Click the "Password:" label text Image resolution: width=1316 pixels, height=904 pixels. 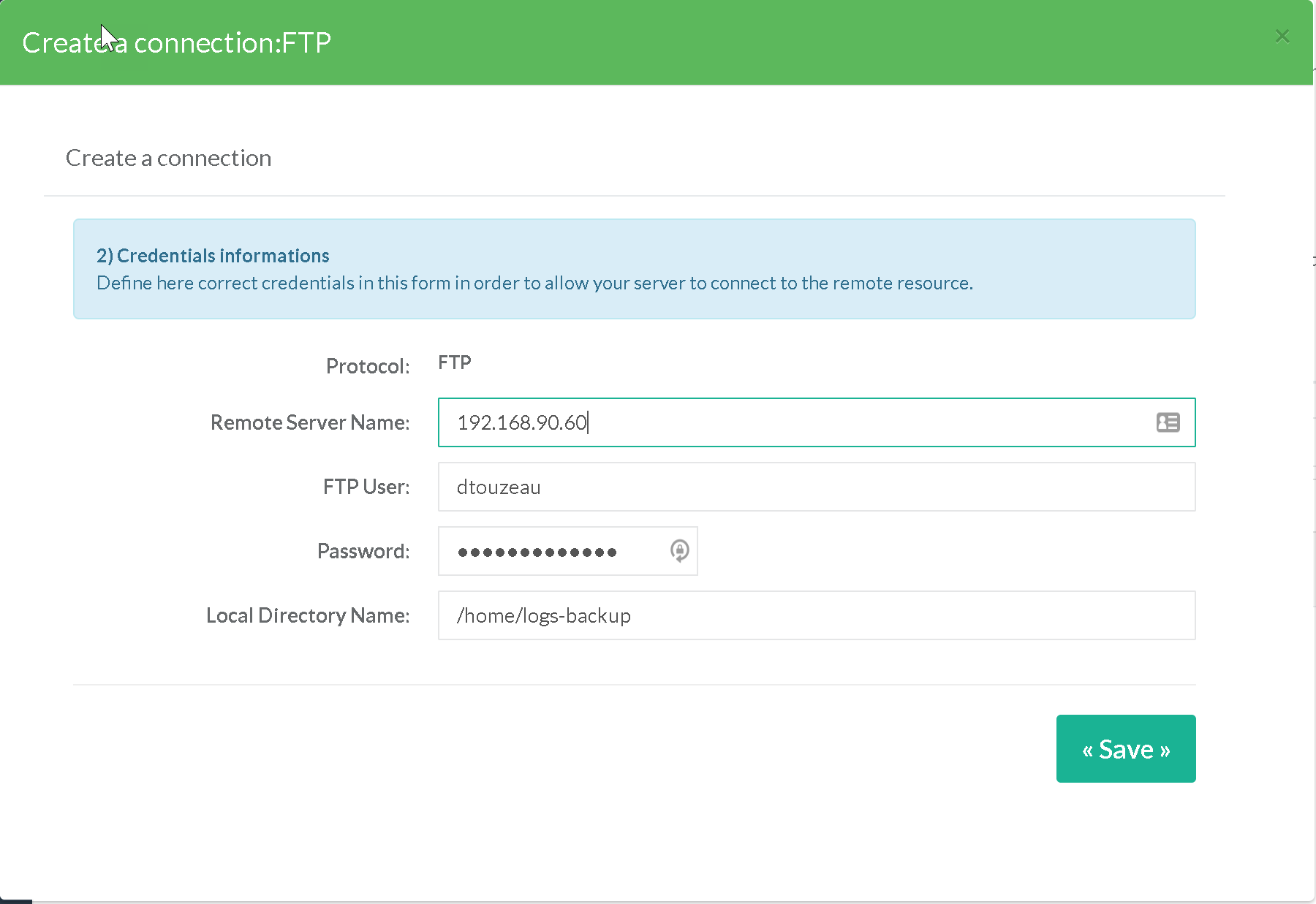click(x=363, y=551)
